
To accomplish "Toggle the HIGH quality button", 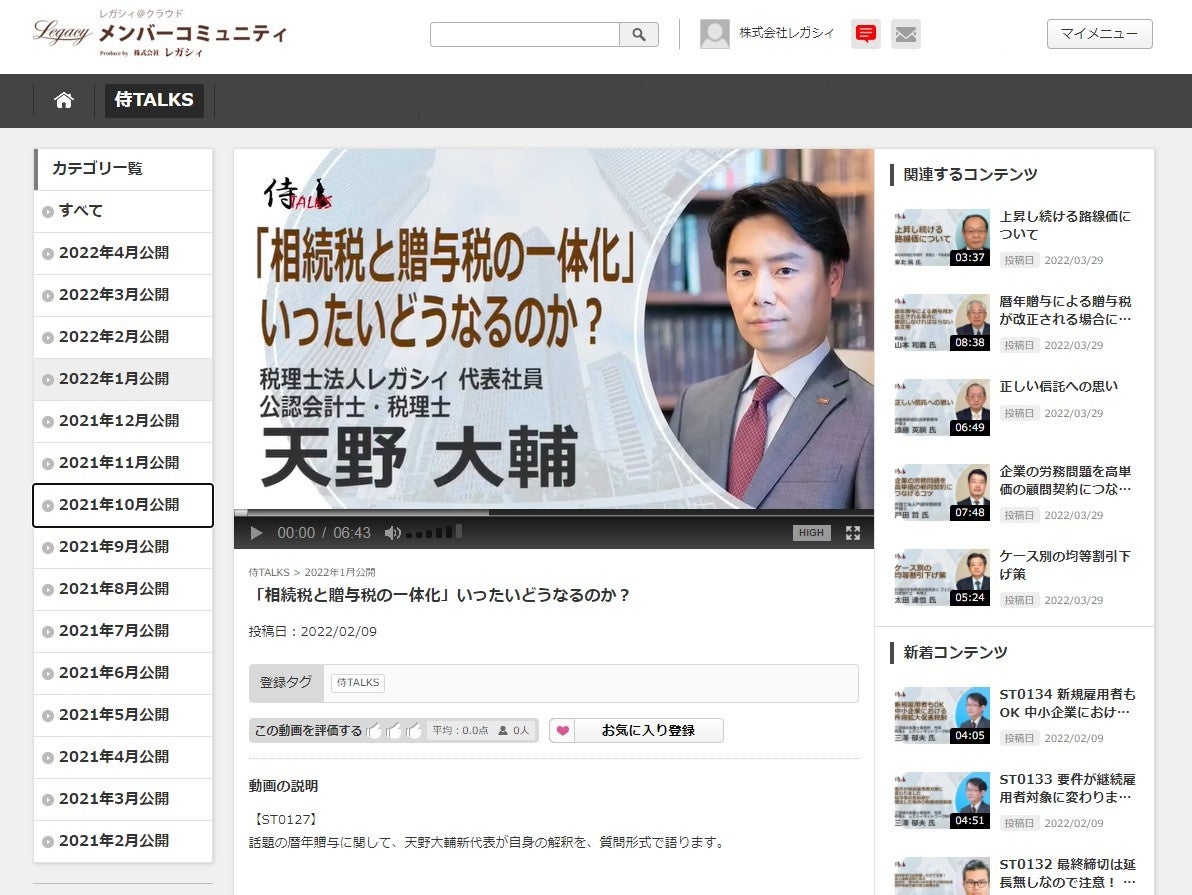I will [811, 533].
